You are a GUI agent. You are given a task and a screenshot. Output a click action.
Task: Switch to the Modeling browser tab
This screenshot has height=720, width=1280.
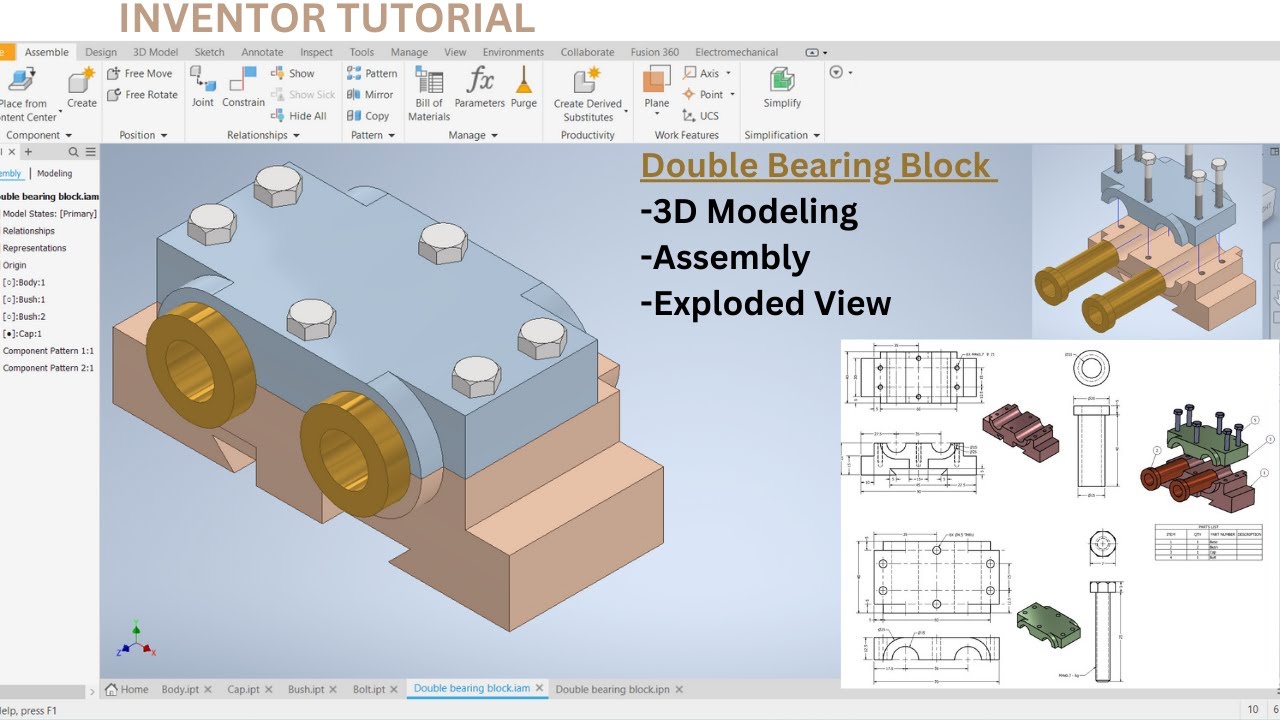coord(55,173)
